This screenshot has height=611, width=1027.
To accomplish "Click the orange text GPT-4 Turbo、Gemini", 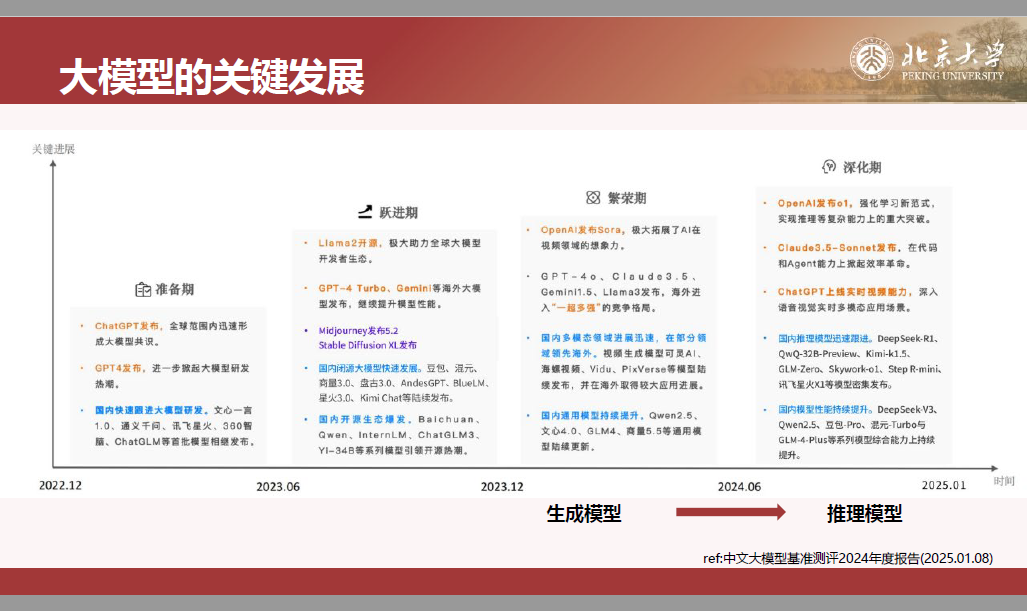I will point(375,288).
